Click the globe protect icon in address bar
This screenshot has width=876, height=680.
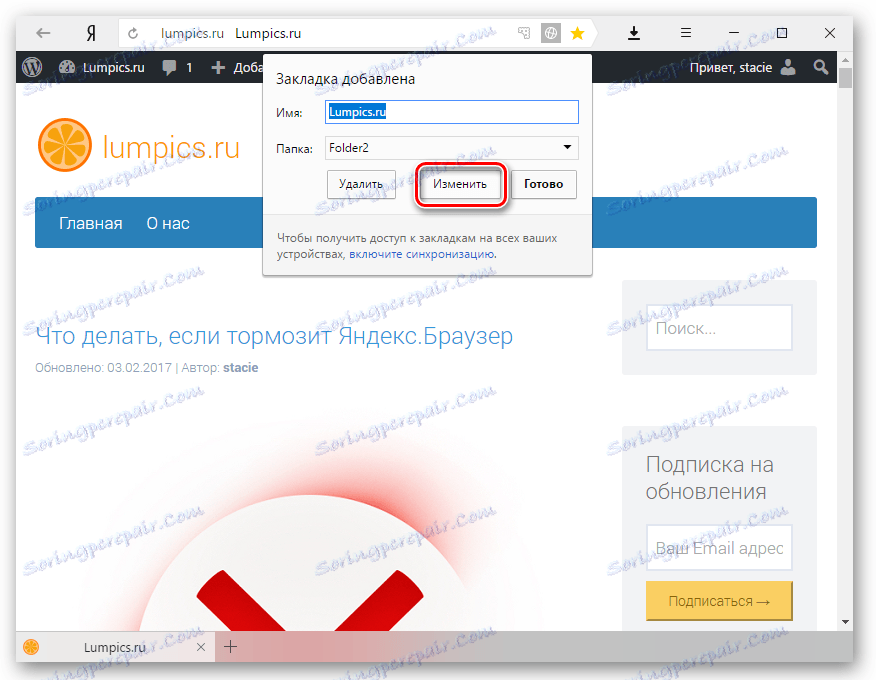550,33
